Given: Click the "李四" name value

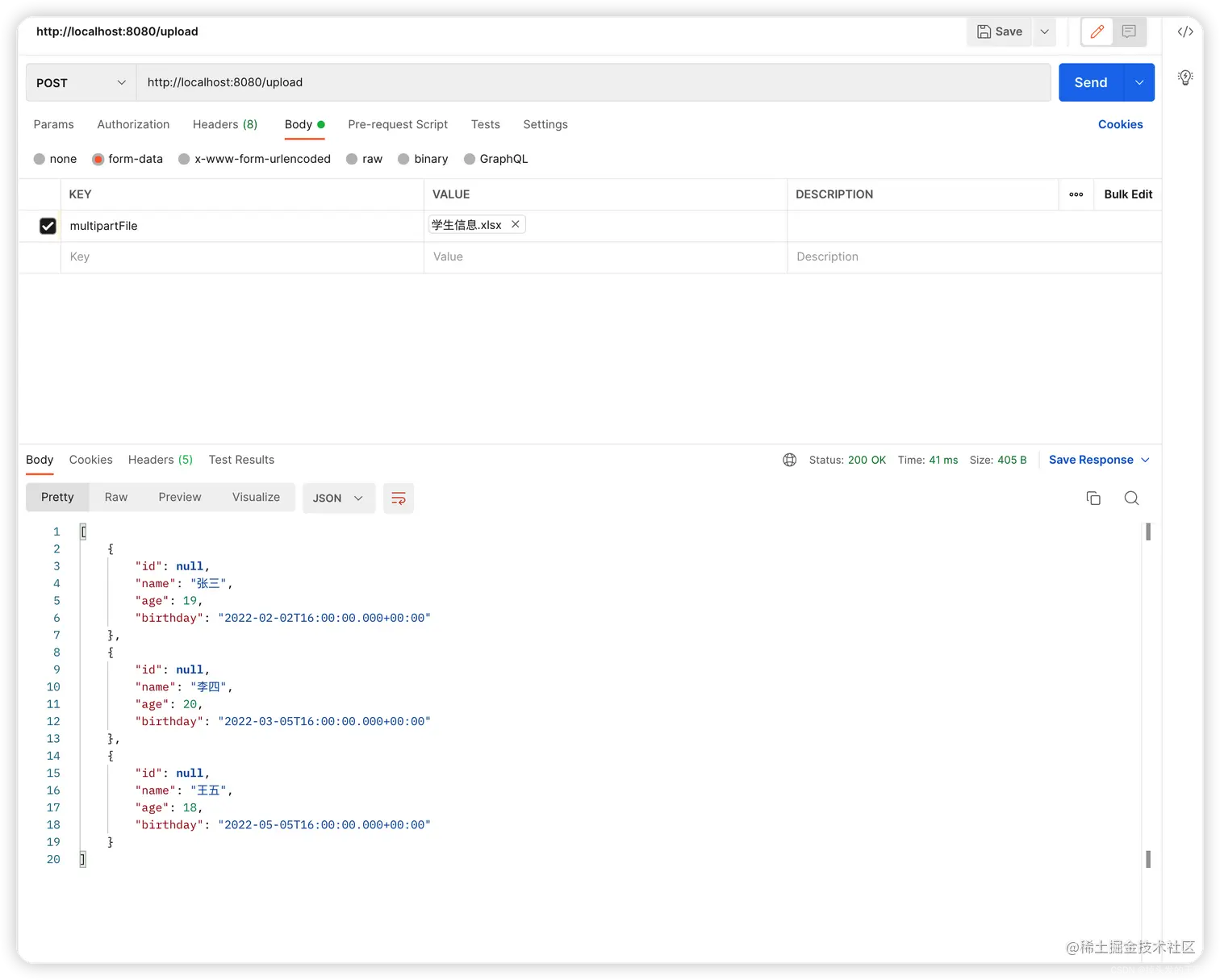Looking at the screenshot, I should (x=209, y=686).
